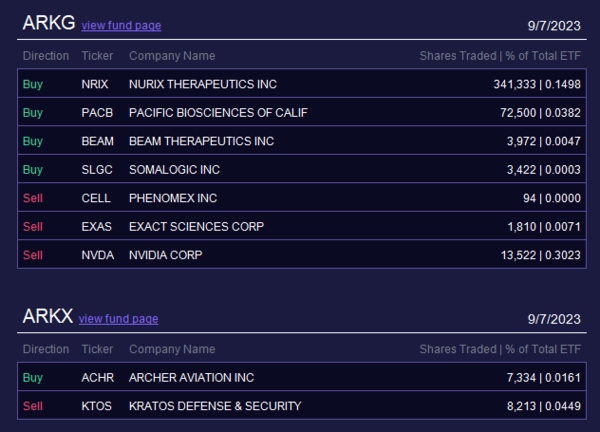Click the ARKG fund heading
This screenshot has width=600, height=432.
click(x=49, y=23)
